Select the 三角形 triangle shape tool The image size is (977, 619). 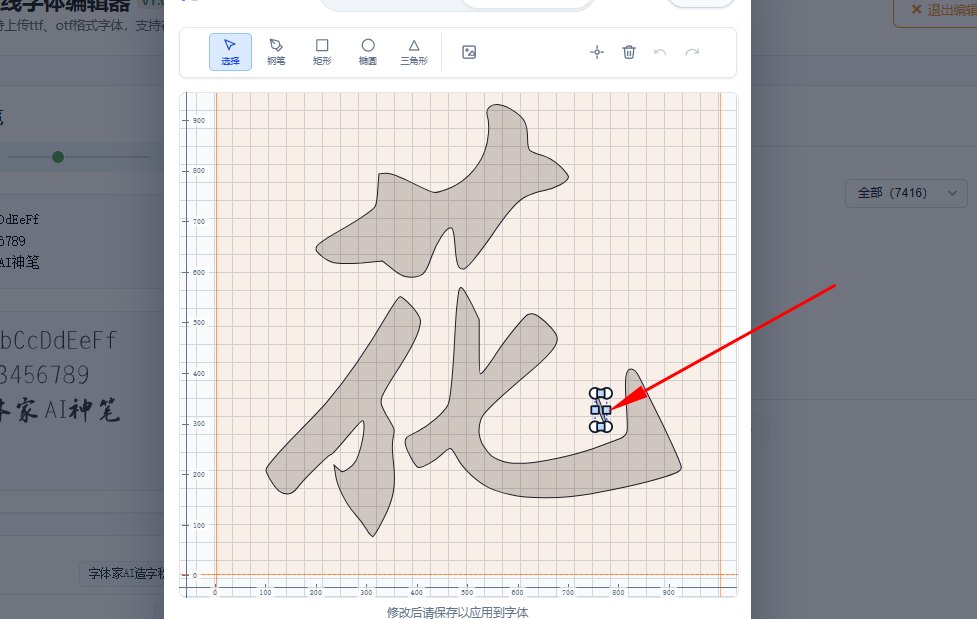click(413, 52)
